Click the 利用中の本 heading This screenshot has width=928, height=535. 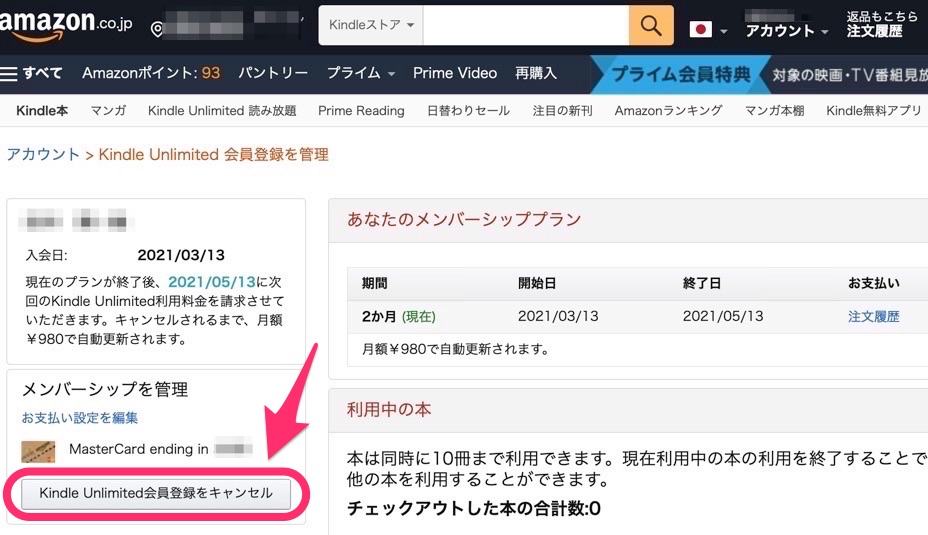click(x=389, y=410)
